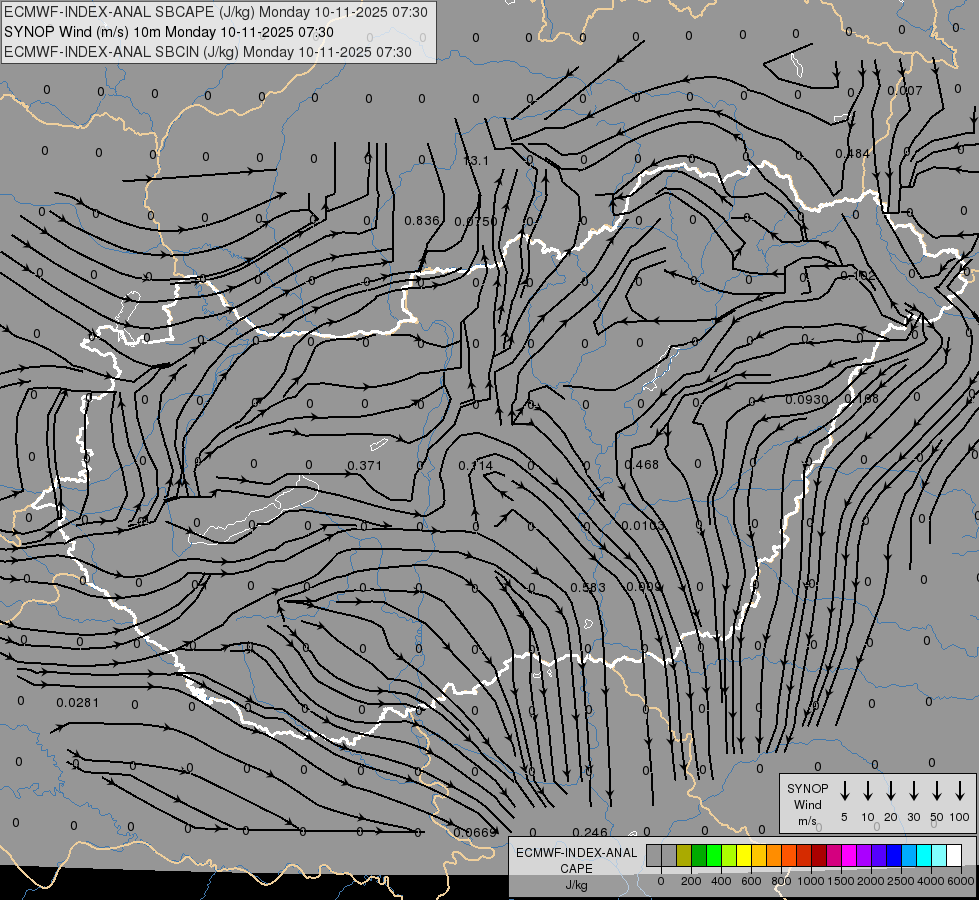
Task: Click the 0.168 value on map
Action: [x=862, y=398]
